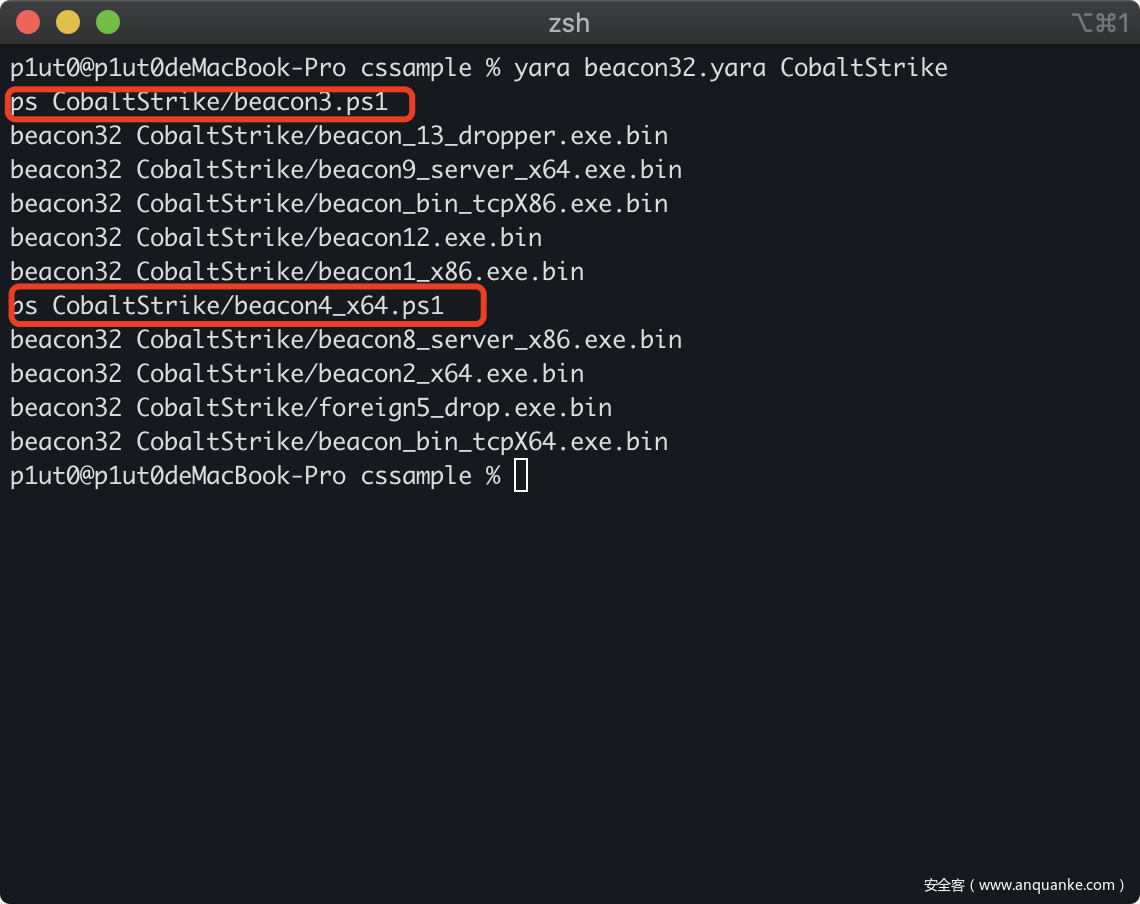Click the red close window button

[28, 22]
